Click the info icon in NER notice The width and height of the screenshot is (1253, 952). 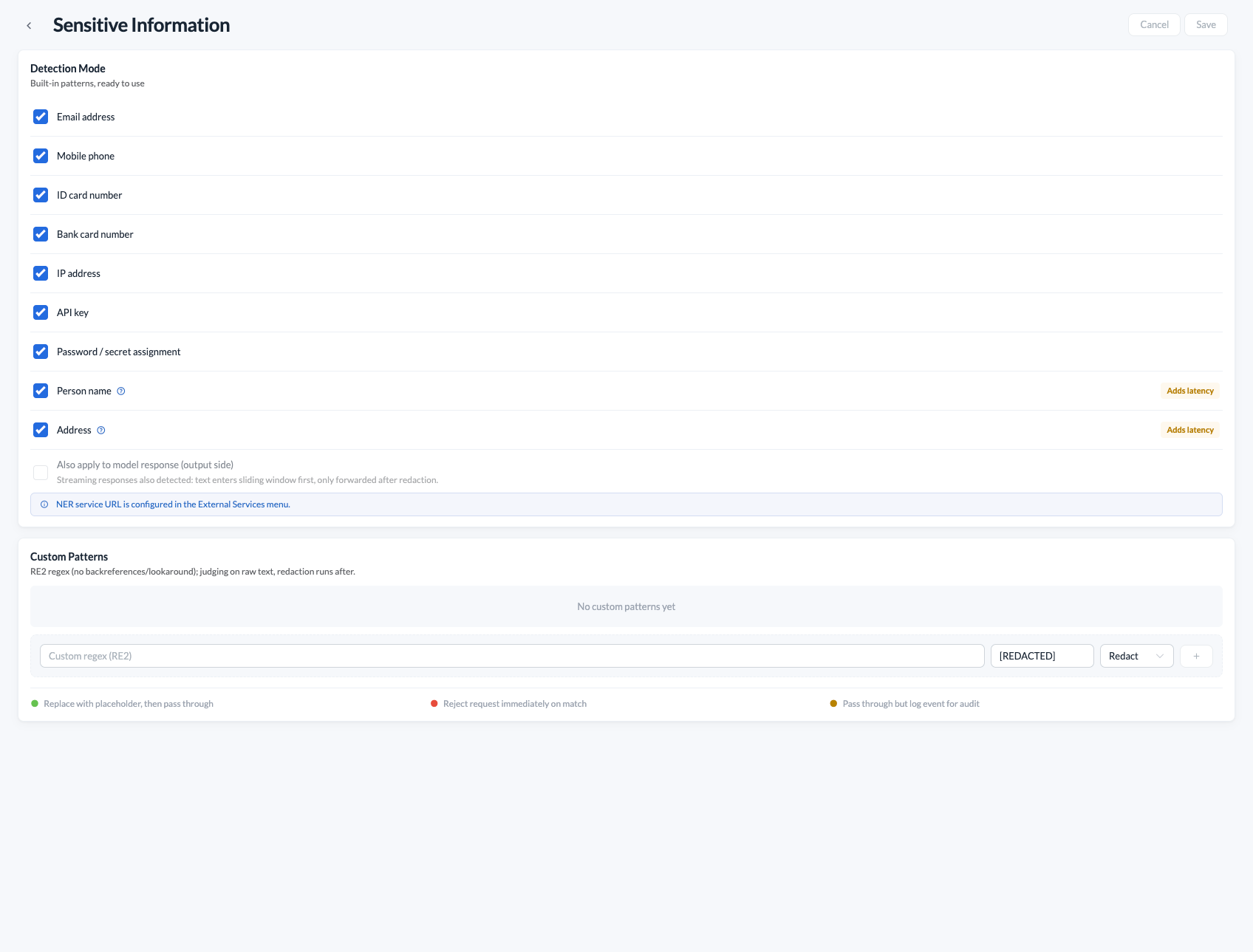click(44, 504)
